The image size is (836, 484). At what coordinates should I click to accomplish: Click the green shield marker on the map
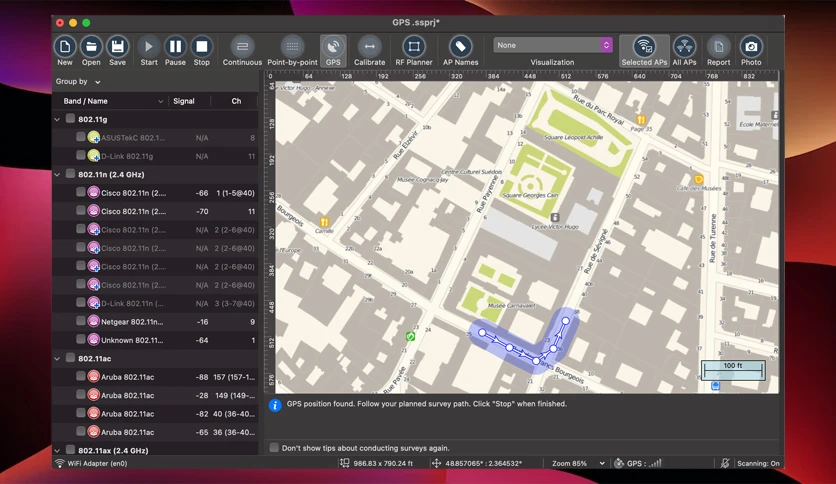click(x=410, y=336)
